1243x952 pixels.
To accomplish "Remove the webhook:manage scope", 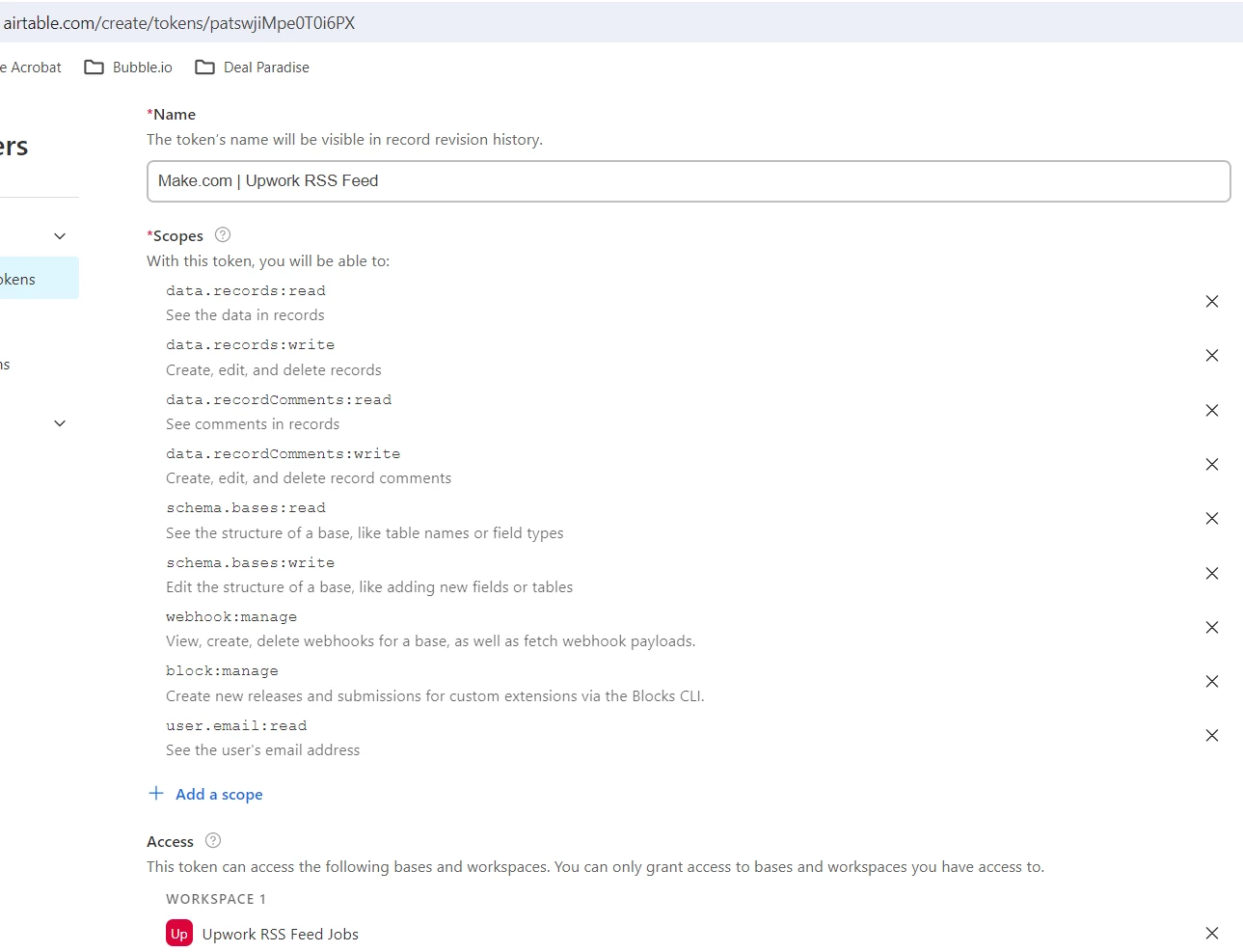I will click(x=1212, y=628).
